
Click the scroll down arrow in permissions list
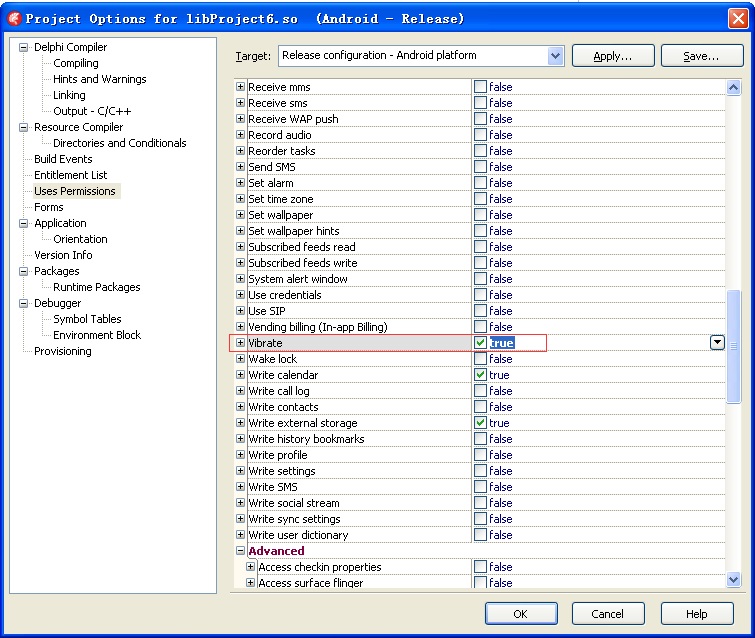coord(733,579)
